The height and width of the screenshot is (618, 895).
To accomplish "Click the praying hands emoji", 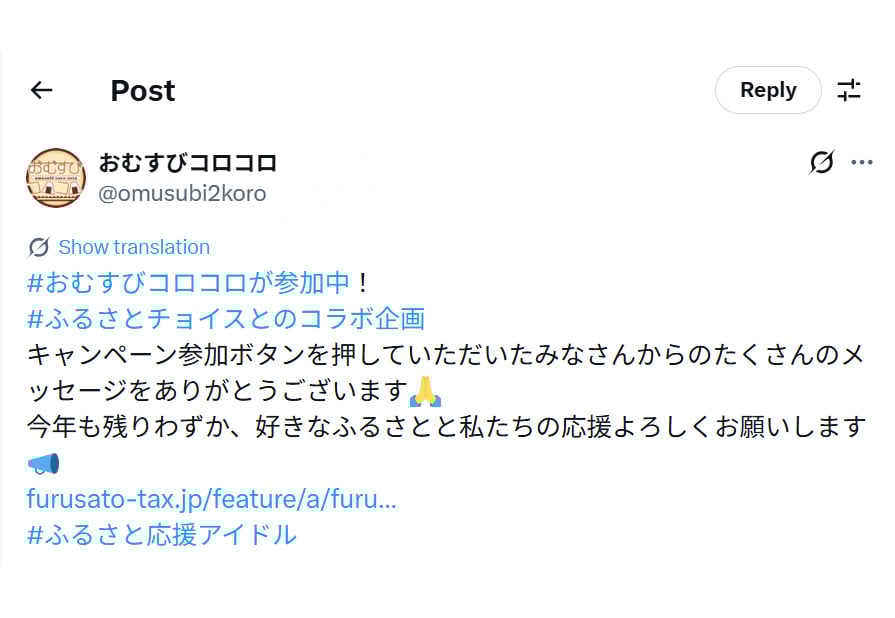I will (426, 391).
